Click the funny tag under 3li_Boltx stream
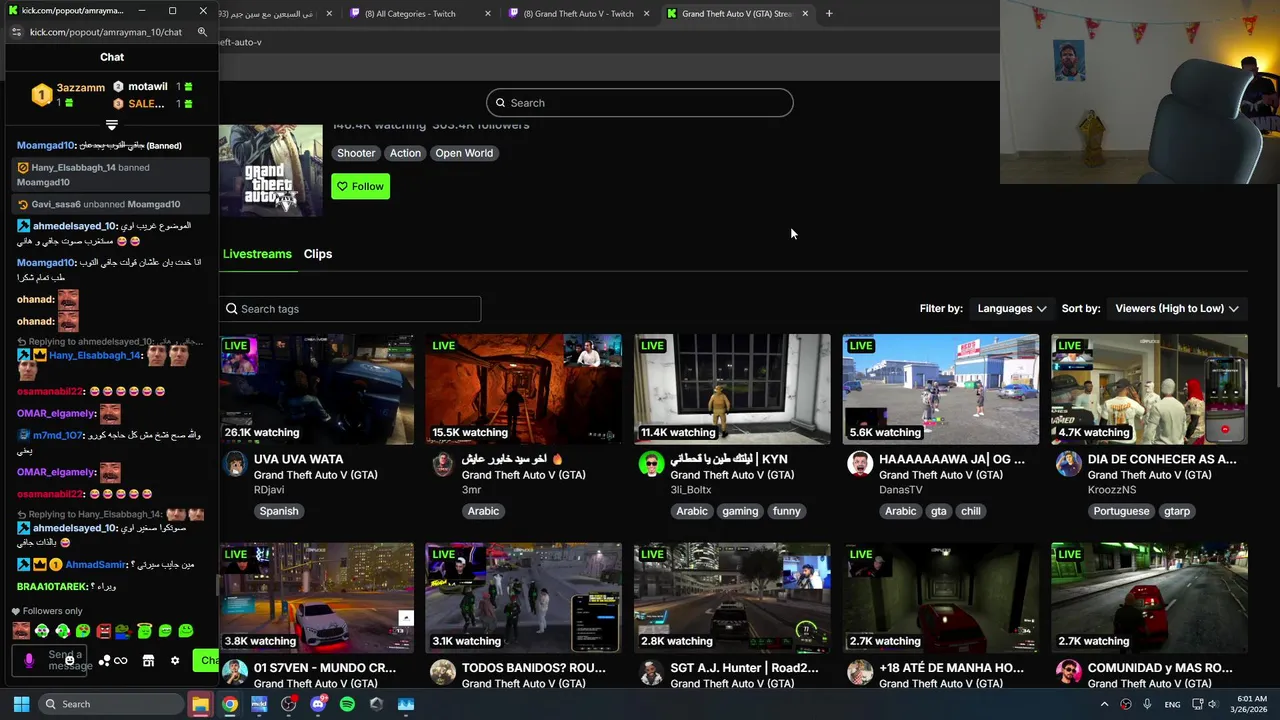1280x720 pixels. (787, 511)
